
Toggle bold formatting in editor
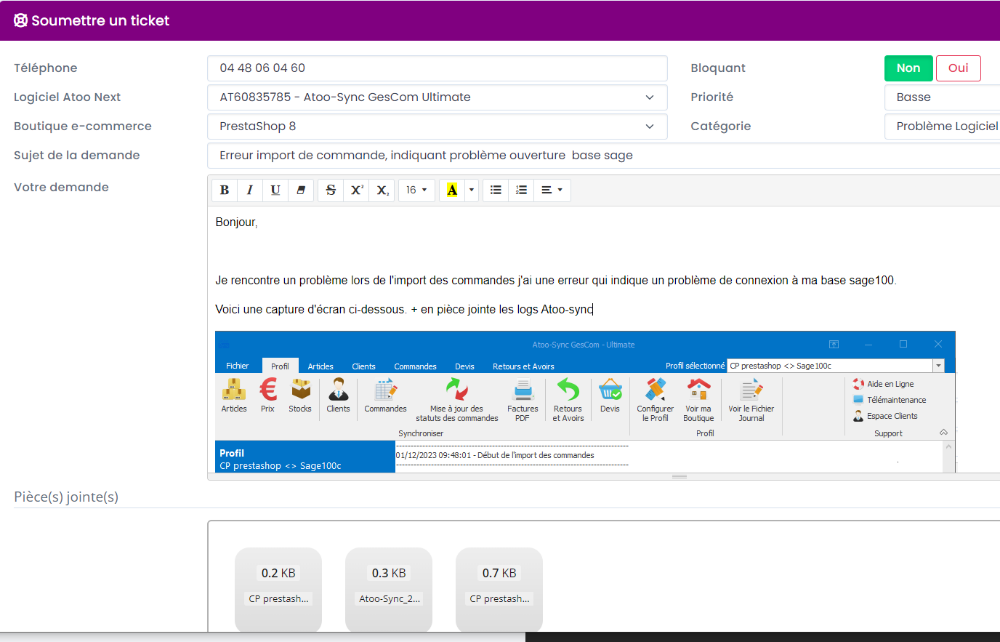coord(224,190)
